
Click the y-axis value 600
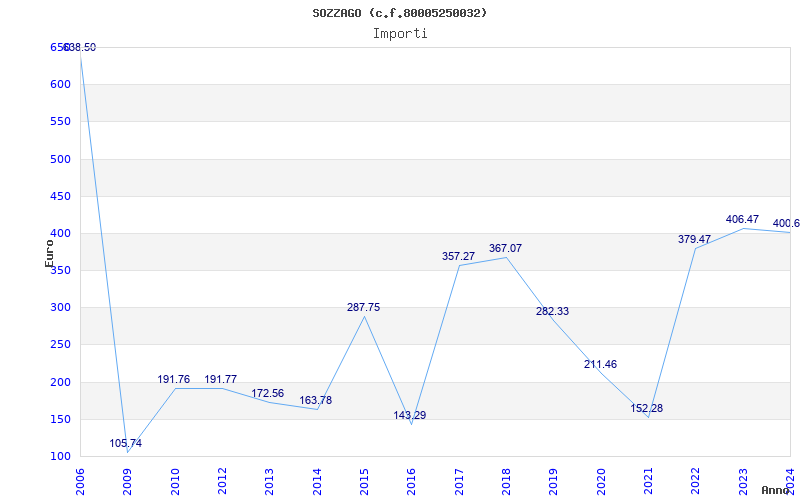pyautogui.click(x=60, y=85)
